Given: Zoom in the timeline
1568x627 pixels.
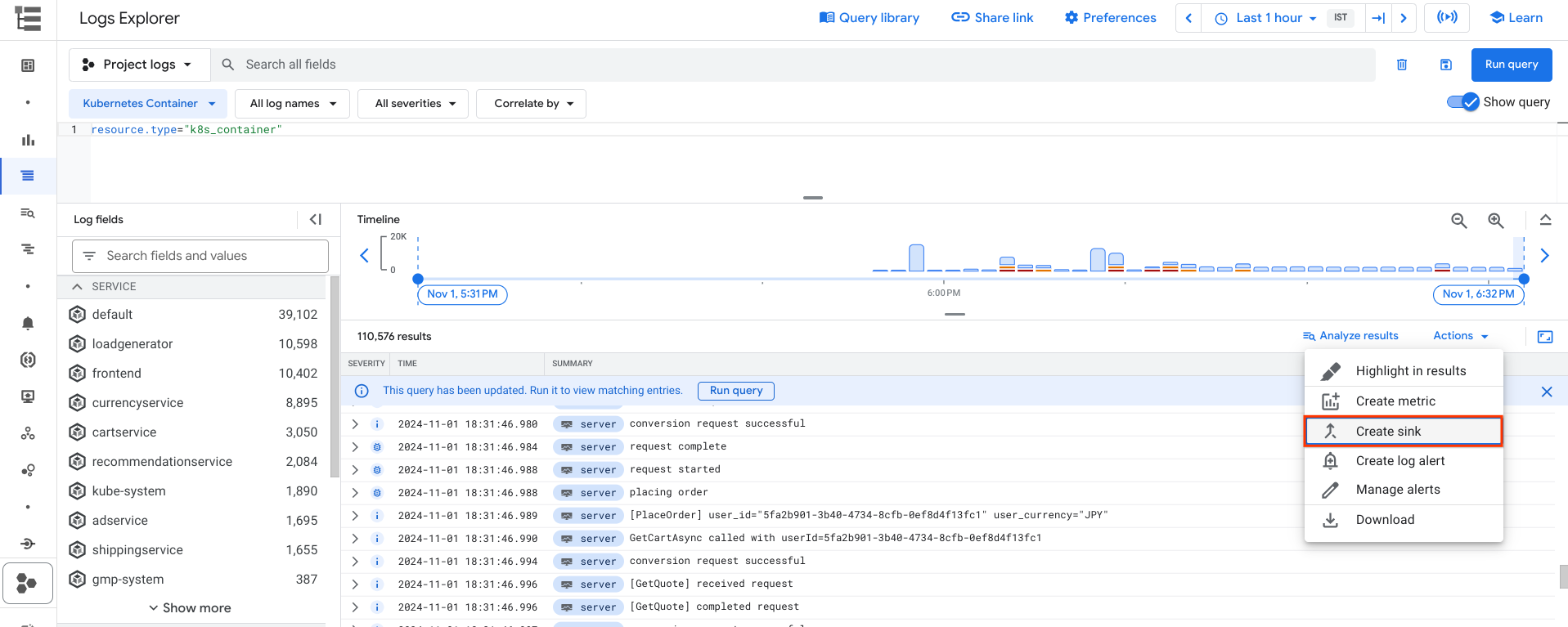Looking at the screenshot, I should [1496, 221].
